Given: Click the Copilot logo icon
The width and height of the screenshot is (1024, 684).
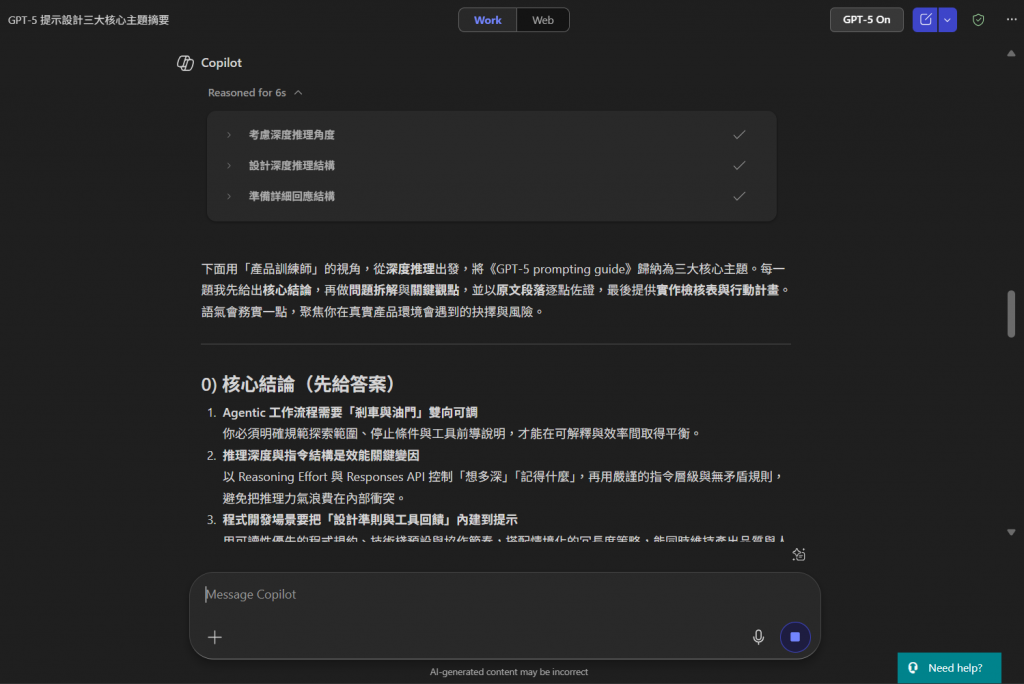Looking at the screenshot, I should [x=185, y=63].
